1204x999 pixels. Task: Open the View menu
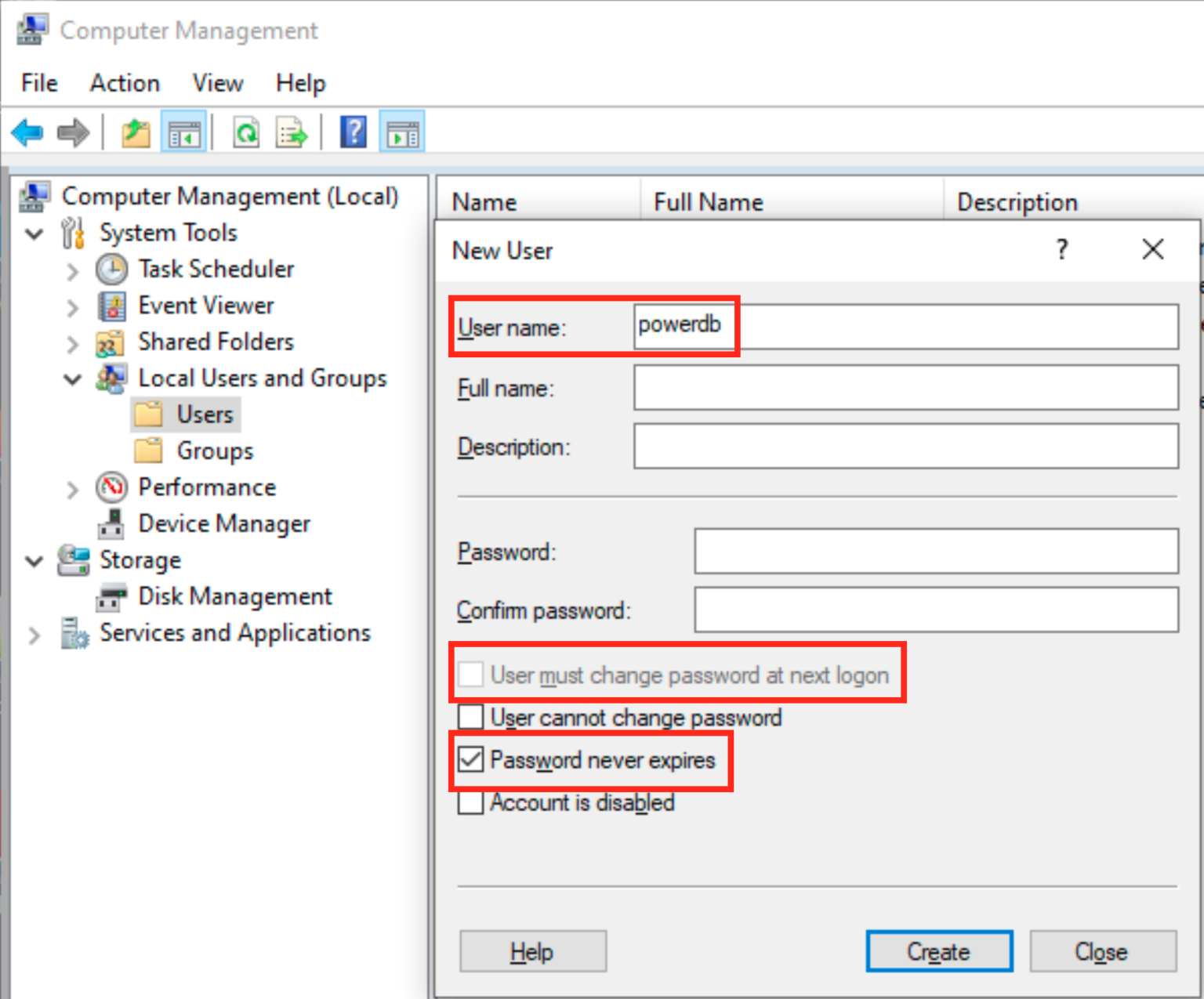click(x=217, y=83)
